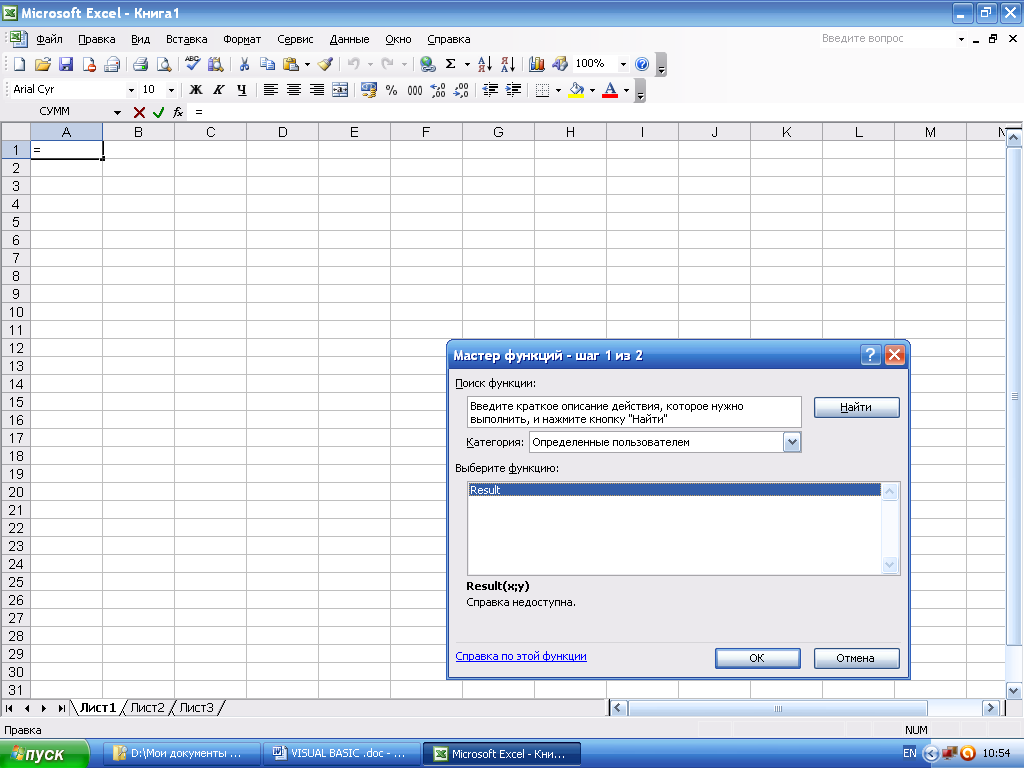Apply the percent style icon
1024x768 pixels.
pyautogui.click(x=391, y=90)
